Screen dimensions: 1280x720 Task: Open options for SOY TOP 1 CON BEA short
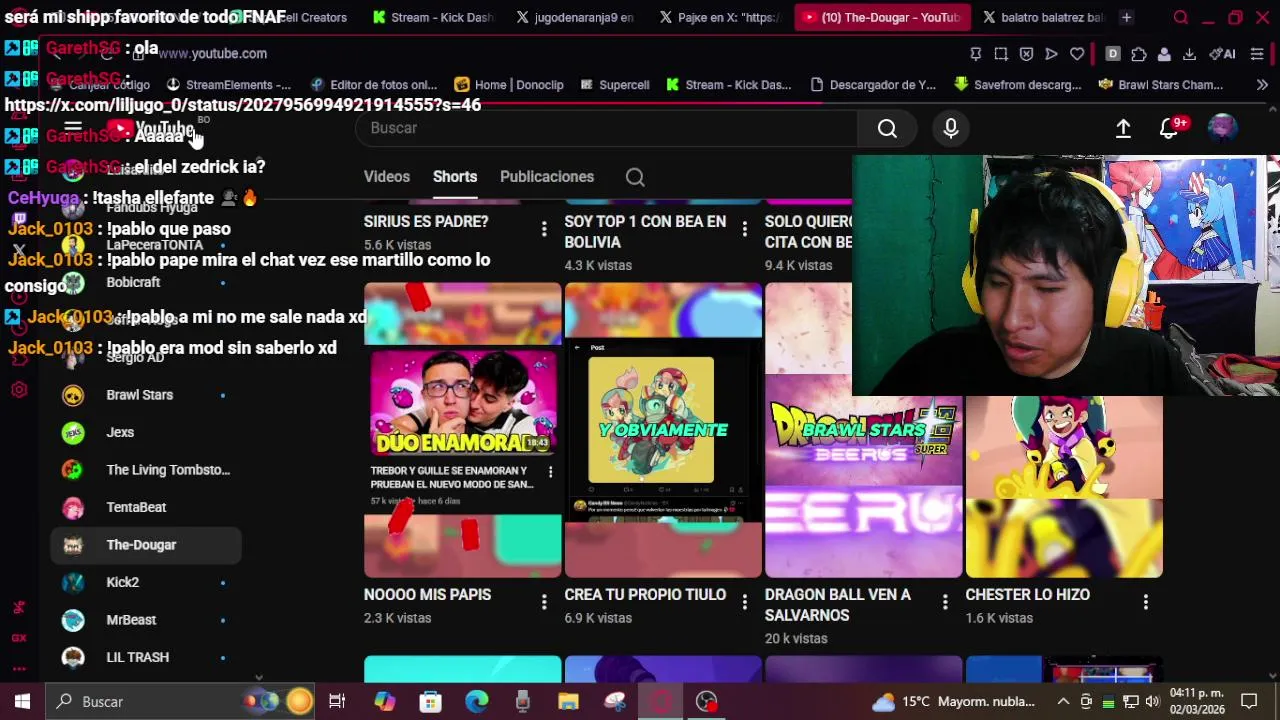coord(744,229)
